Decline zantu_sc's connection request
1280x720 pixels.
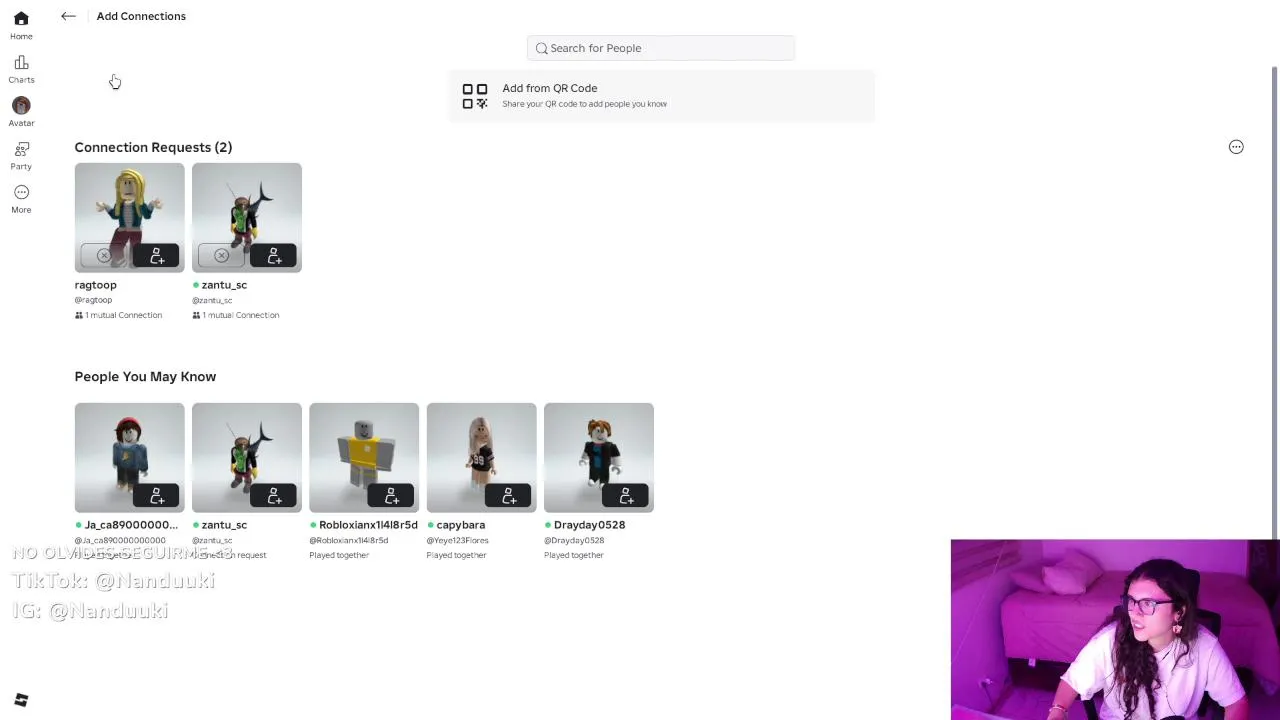221,256
